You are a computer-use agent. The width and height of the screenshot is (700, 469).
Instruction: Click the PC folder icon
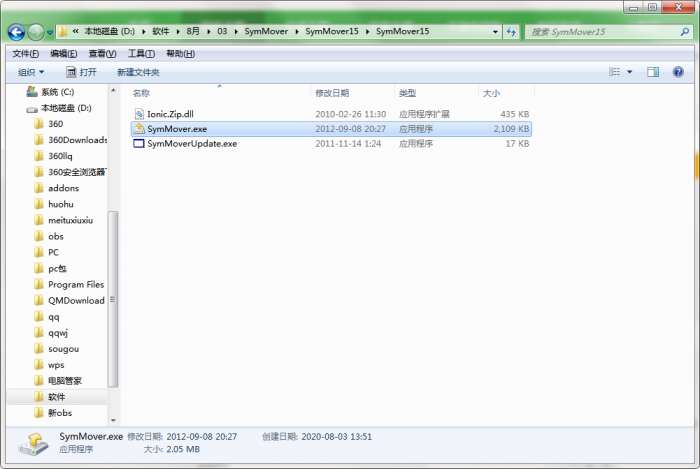39,253
